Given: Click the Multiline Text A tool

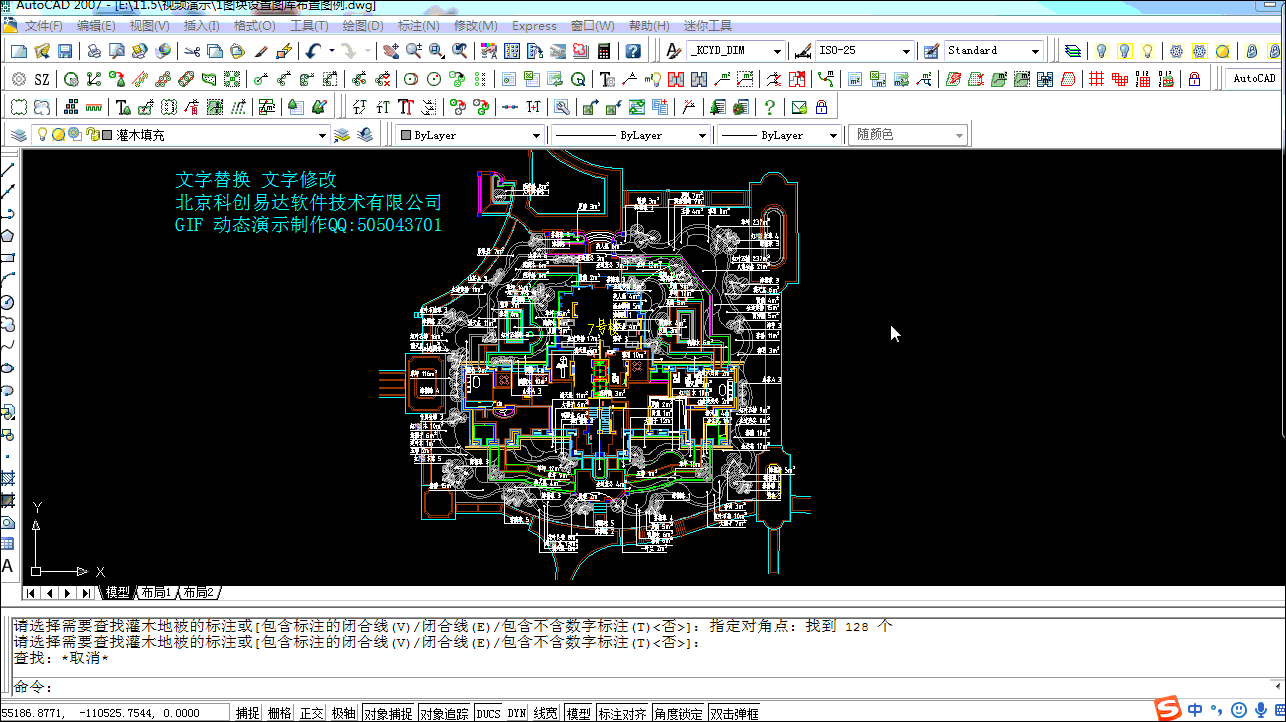Looking at the screenshot, I should tap(8, 566).
